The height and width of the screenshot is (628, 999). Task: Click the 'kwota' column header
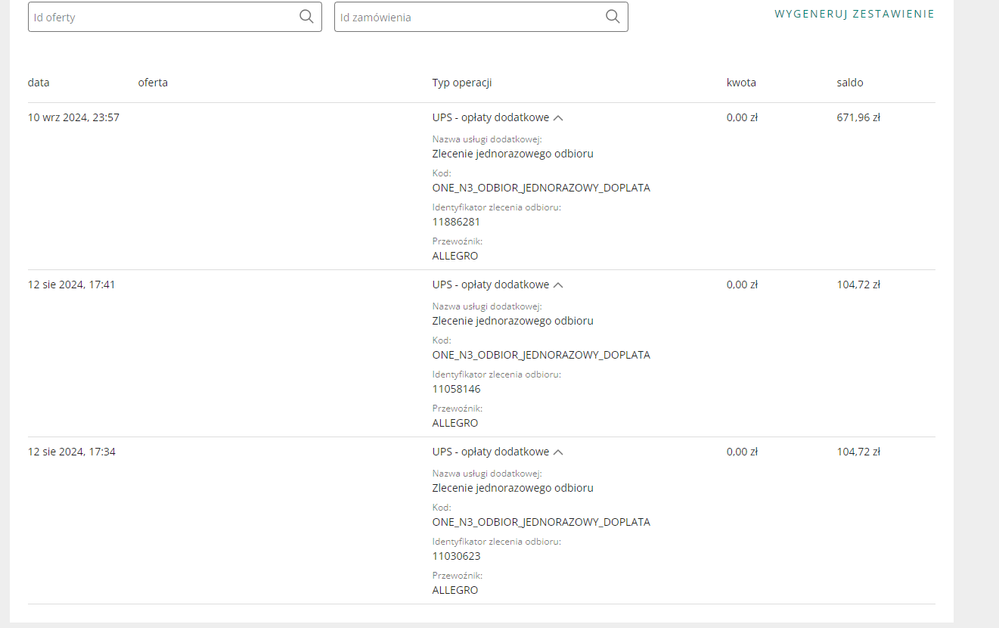tap(741, 83)
